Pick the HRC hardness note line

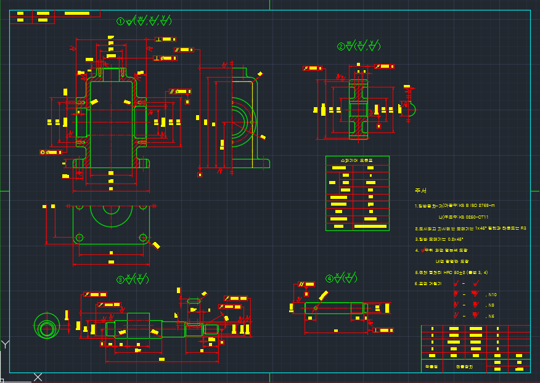[451, 272]
